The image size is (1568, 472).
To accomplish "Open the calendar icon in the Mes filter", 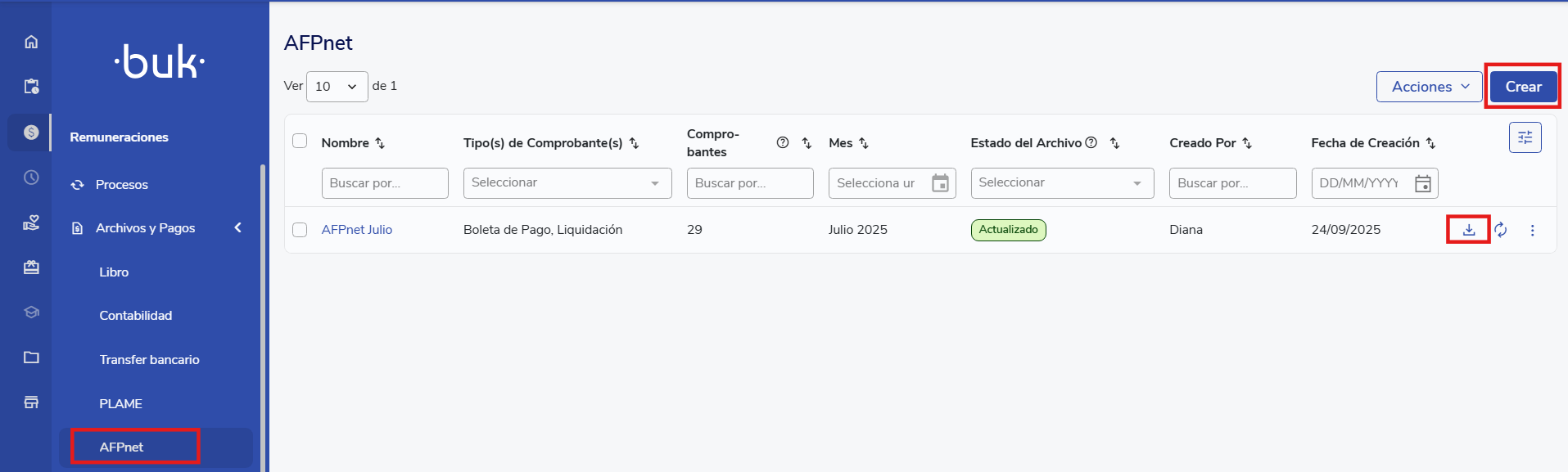I will [x=940, y=183].
